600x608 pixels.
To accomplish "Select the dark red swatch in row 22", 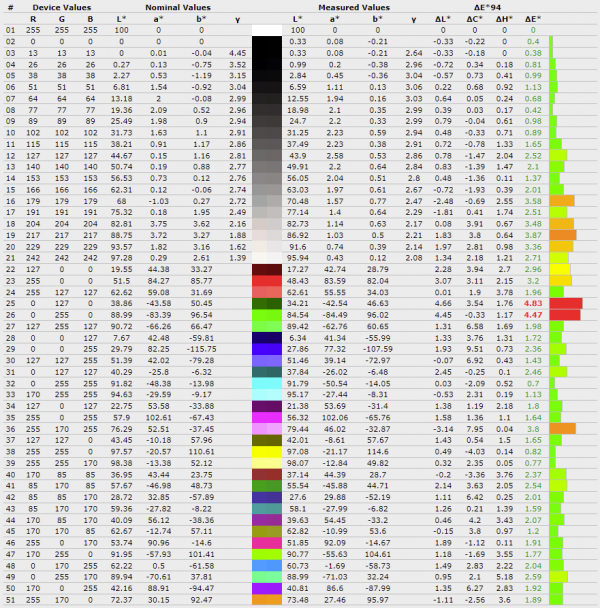I will 267,269.
